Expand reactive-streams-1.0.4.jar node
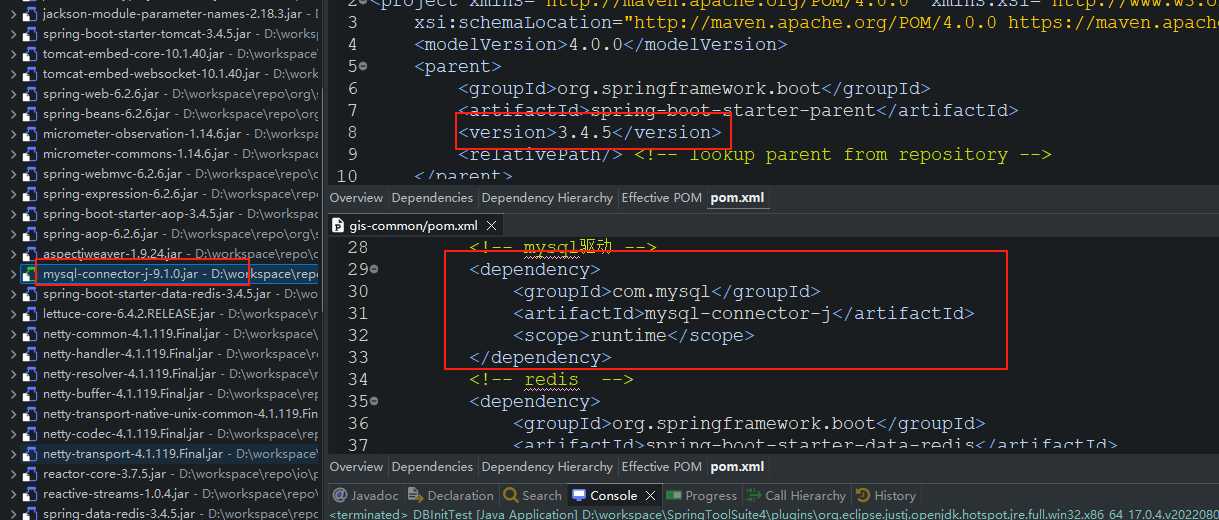The image size is (1219, 520). coord(12,494)
